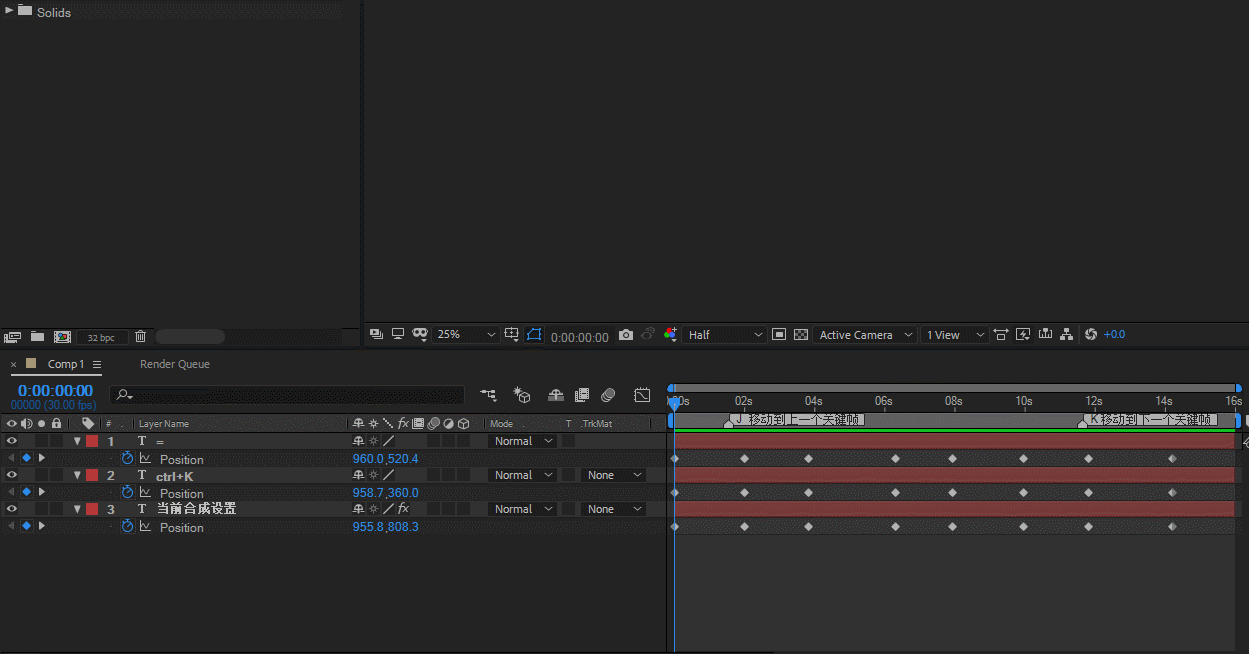1249x654 pixels.
Task: Open the Show Channel color management icon
Action: (x=670, y=334)
